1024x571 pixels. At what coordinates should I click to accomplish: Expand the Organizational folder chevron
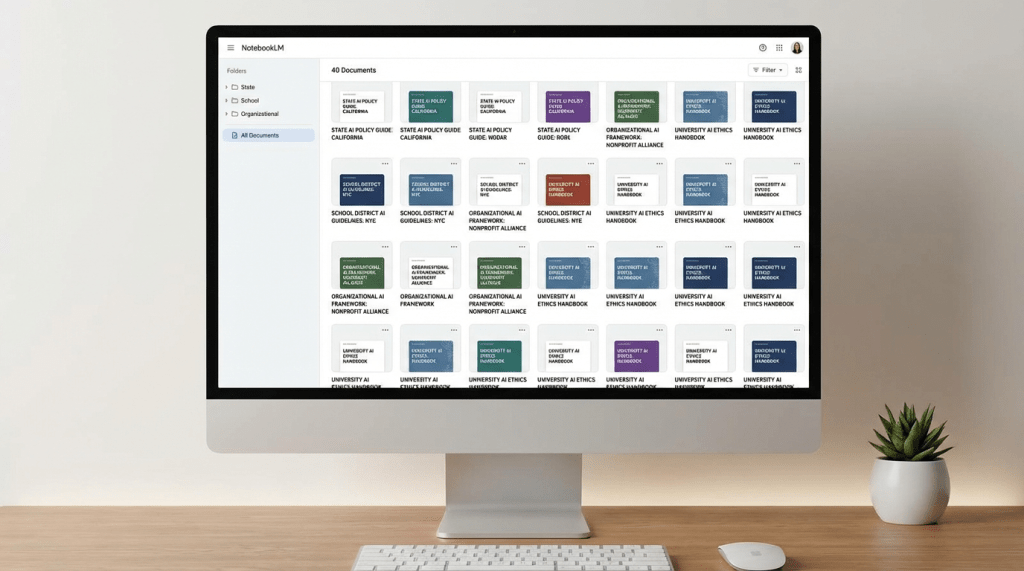(x=226, y=114)
